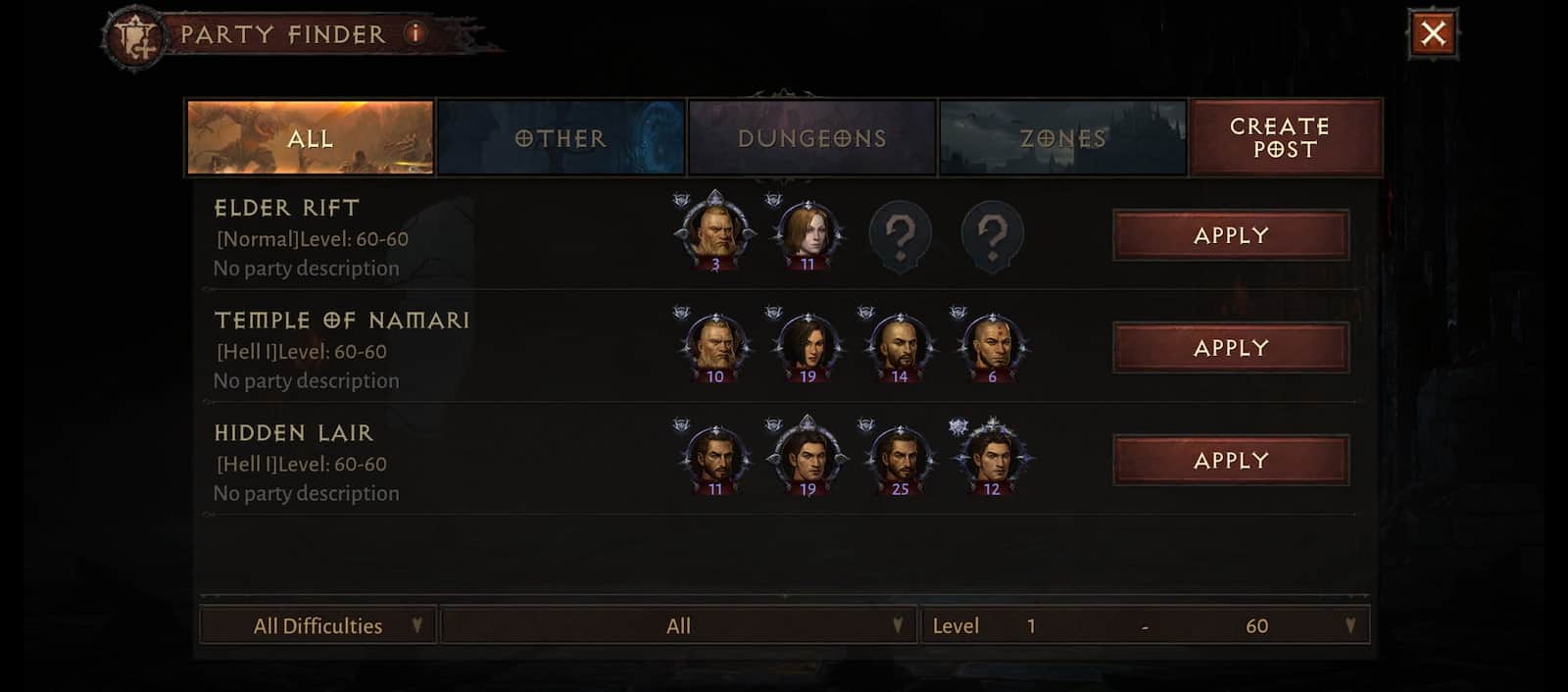Switch to the Dungeons tab

pyautogui.click(x=811, y=138)
